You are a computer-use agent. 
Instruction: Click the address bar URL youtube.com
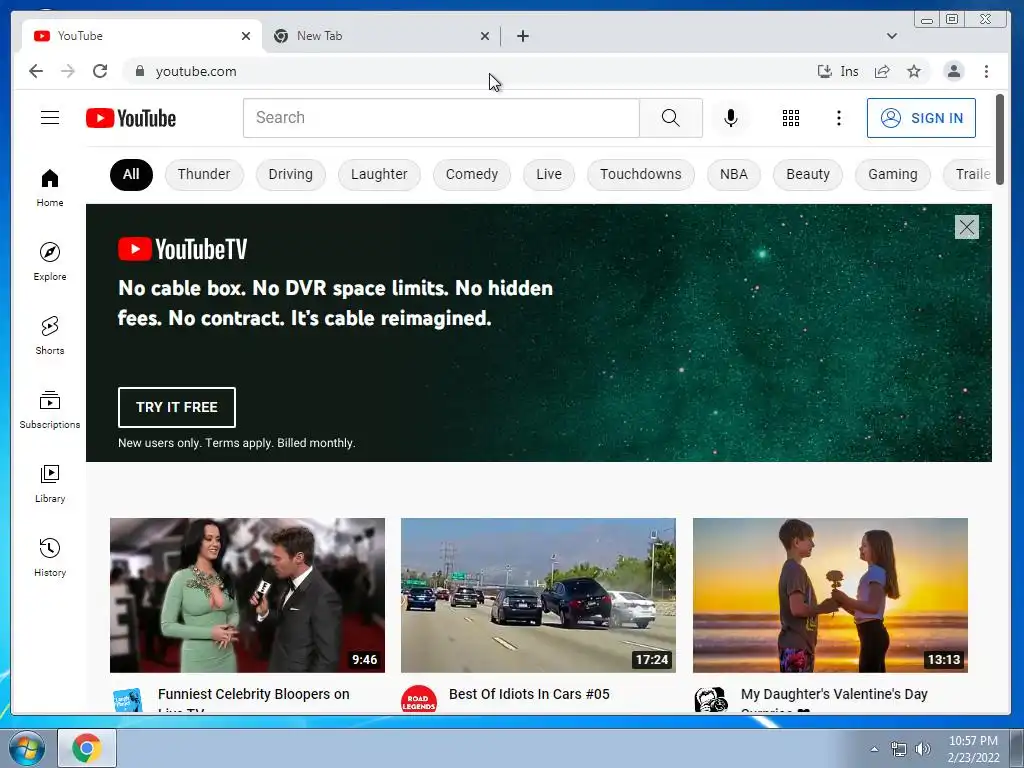coord(196,71)
